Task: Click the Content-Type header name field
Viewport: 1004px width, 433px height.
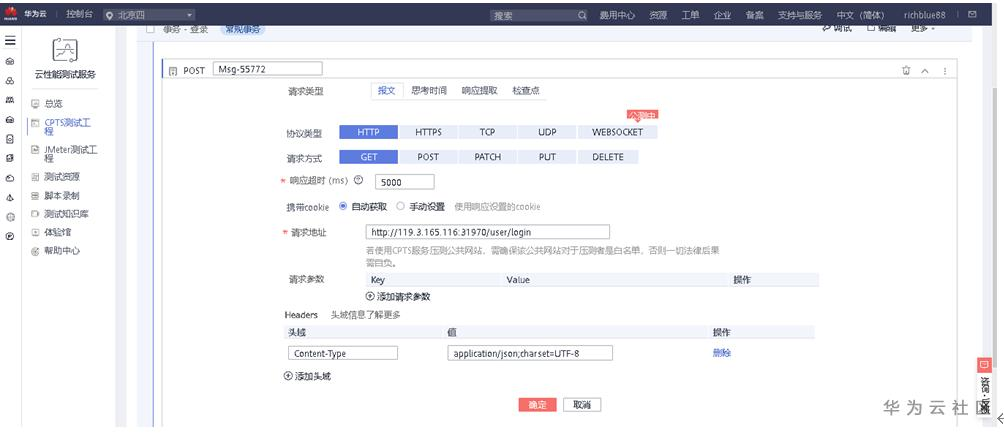Action: [x=343, y=353]
